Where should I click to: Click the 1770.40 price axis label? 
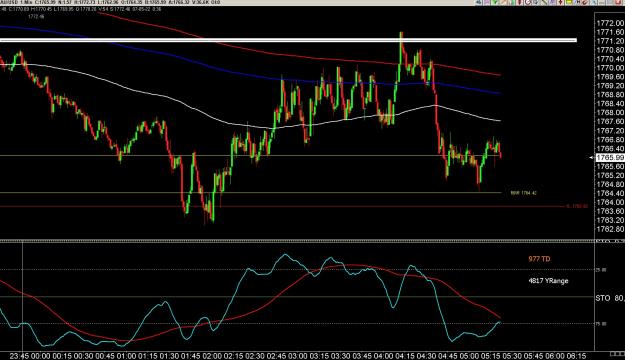pos(609,59)
